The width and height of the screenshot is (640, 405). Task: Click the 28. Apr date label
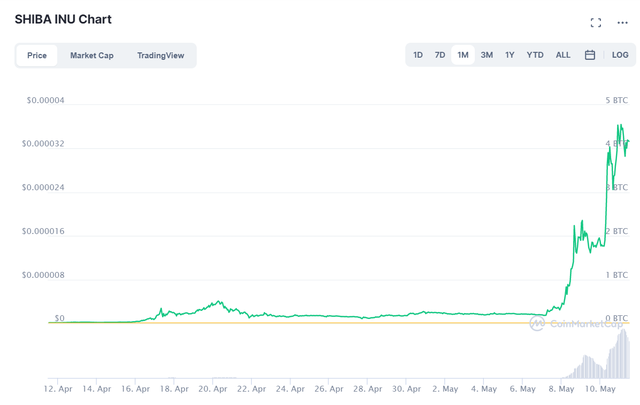[x=367, y=389]
